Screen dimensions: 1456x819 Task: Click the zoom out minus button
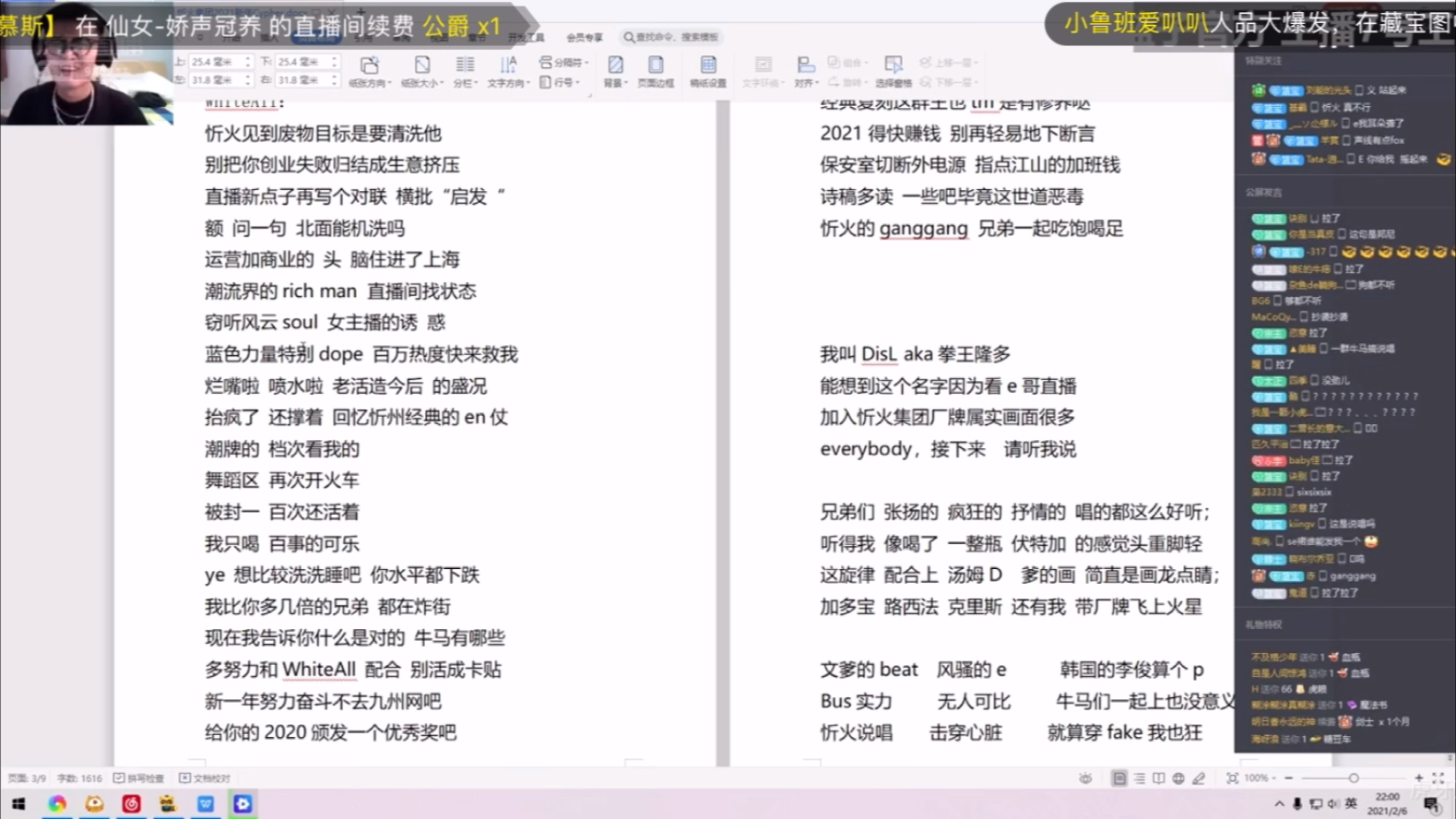click(x=1288, y=778)
